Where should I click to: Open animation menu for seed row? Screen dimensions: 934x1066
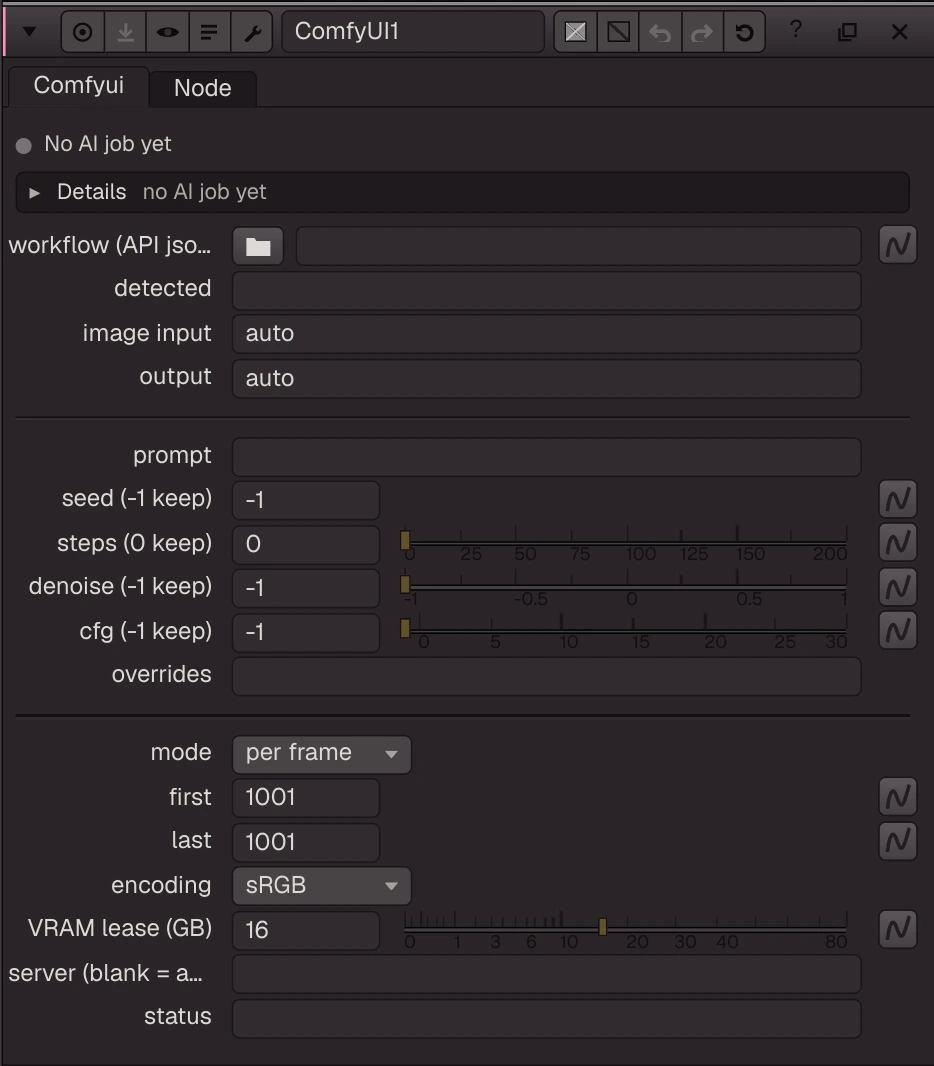[x=897, y=500]
